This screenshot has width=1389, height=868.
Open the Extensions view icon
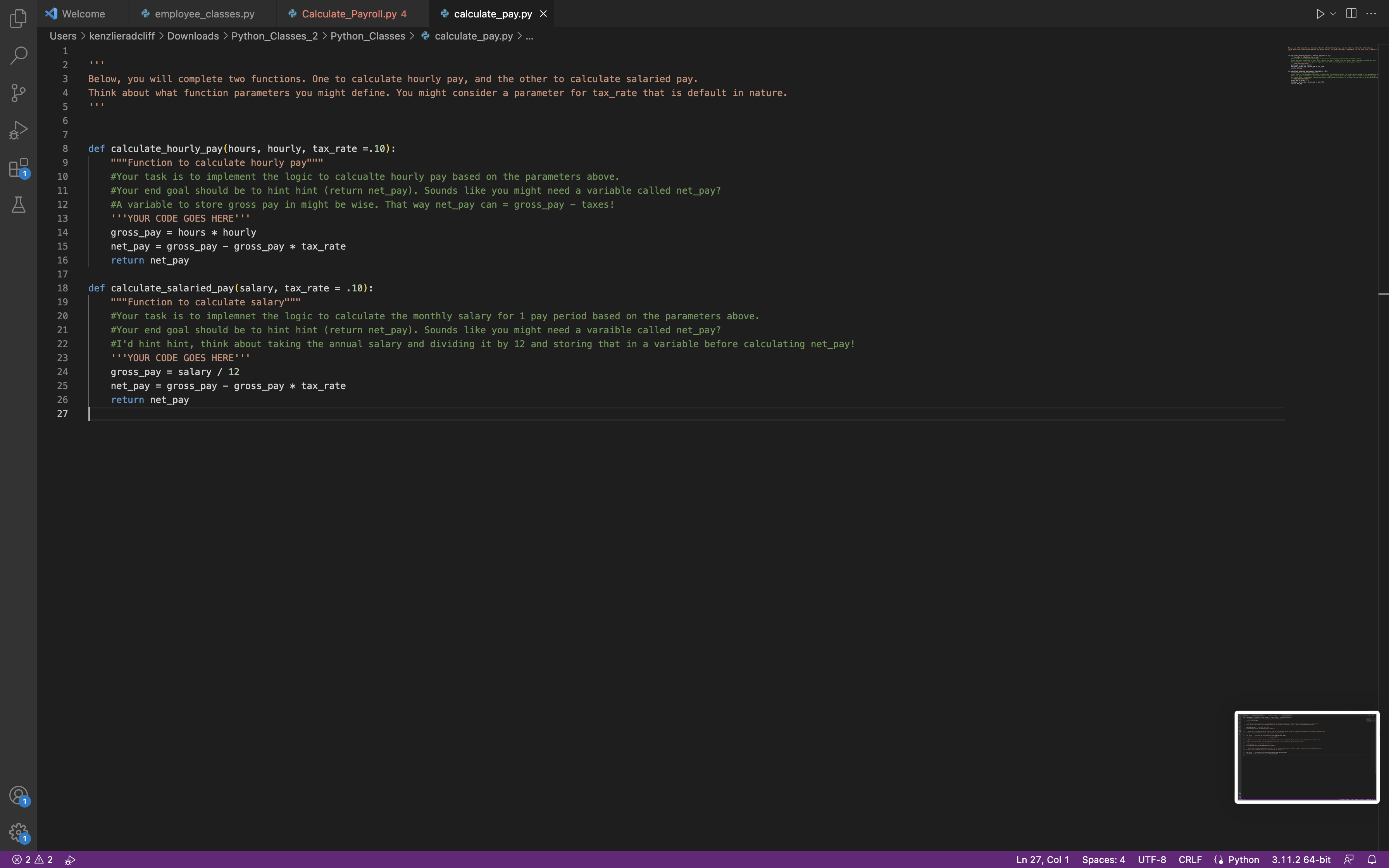(18, 168)
